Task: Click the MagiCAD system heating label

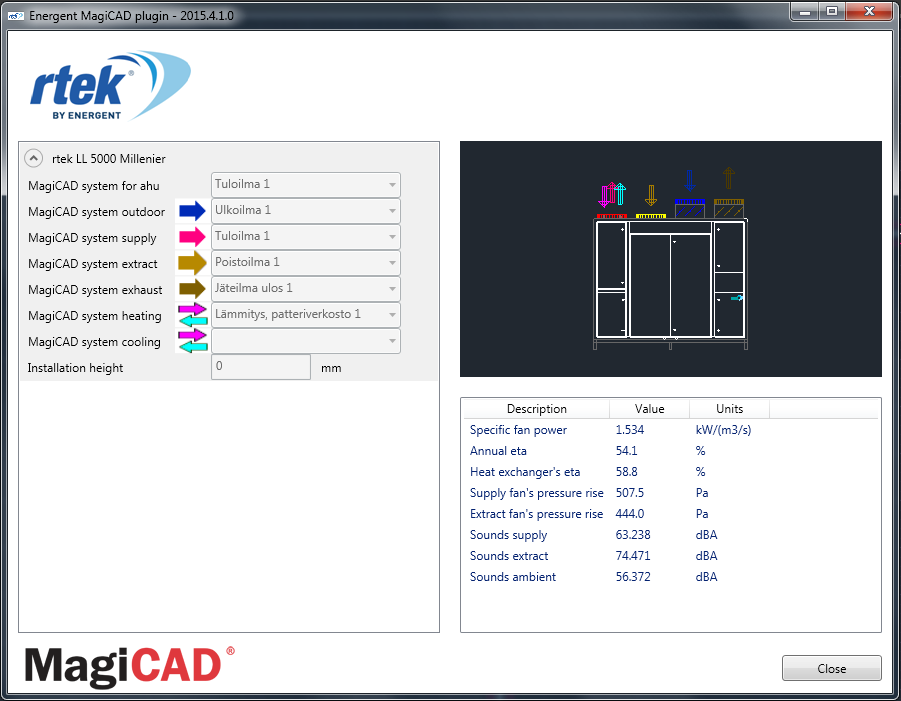Action: [95, 316]
